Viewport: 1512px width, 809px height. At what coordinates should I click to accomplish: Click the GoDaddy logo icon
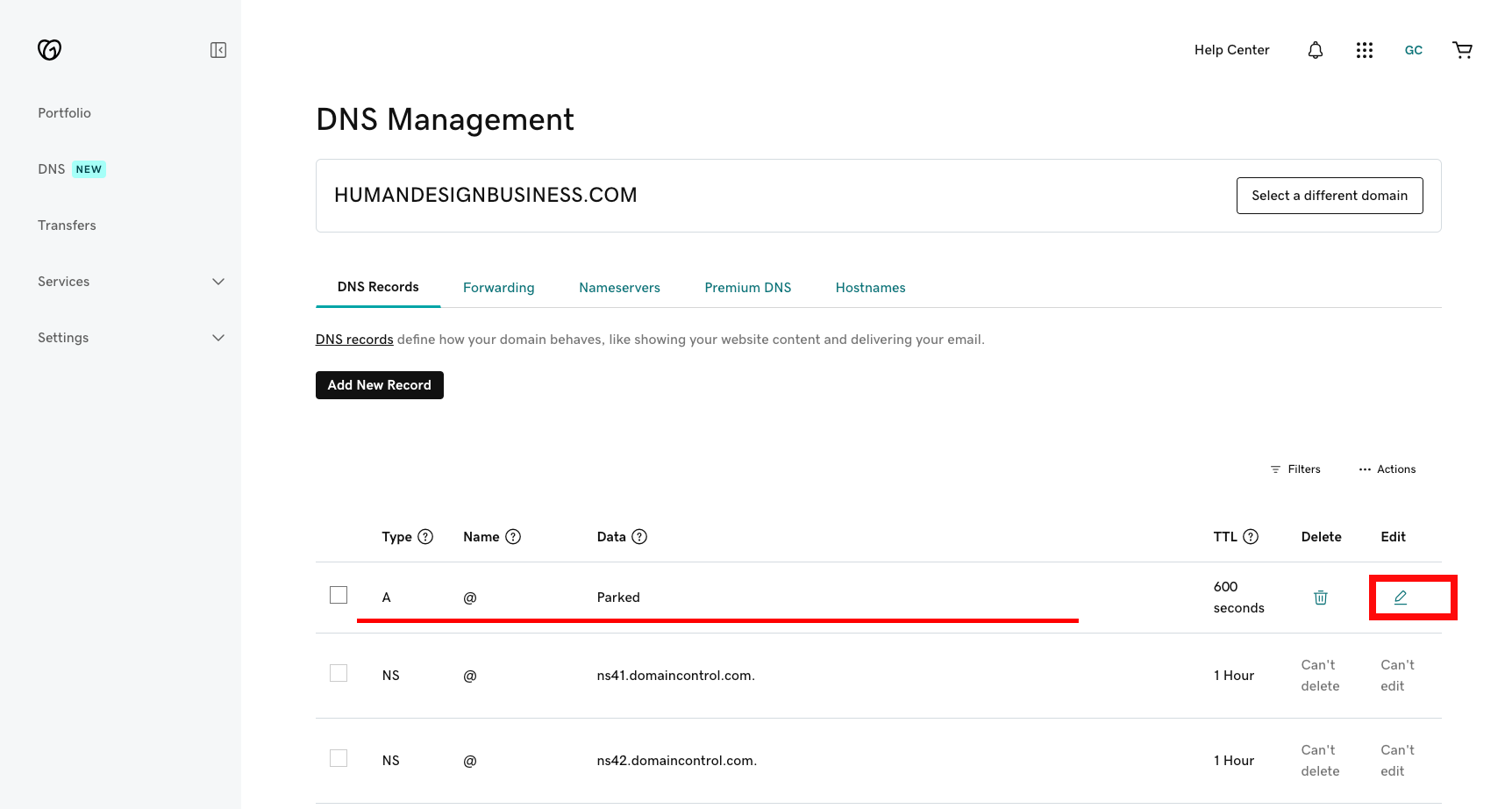(49, 50)
